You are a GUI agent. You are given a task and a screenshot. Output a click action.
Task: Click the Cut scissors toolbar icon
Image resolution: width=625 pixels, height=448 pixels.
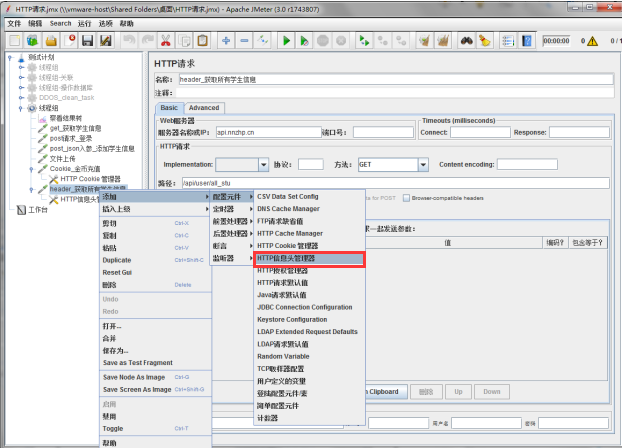[166, 41]
